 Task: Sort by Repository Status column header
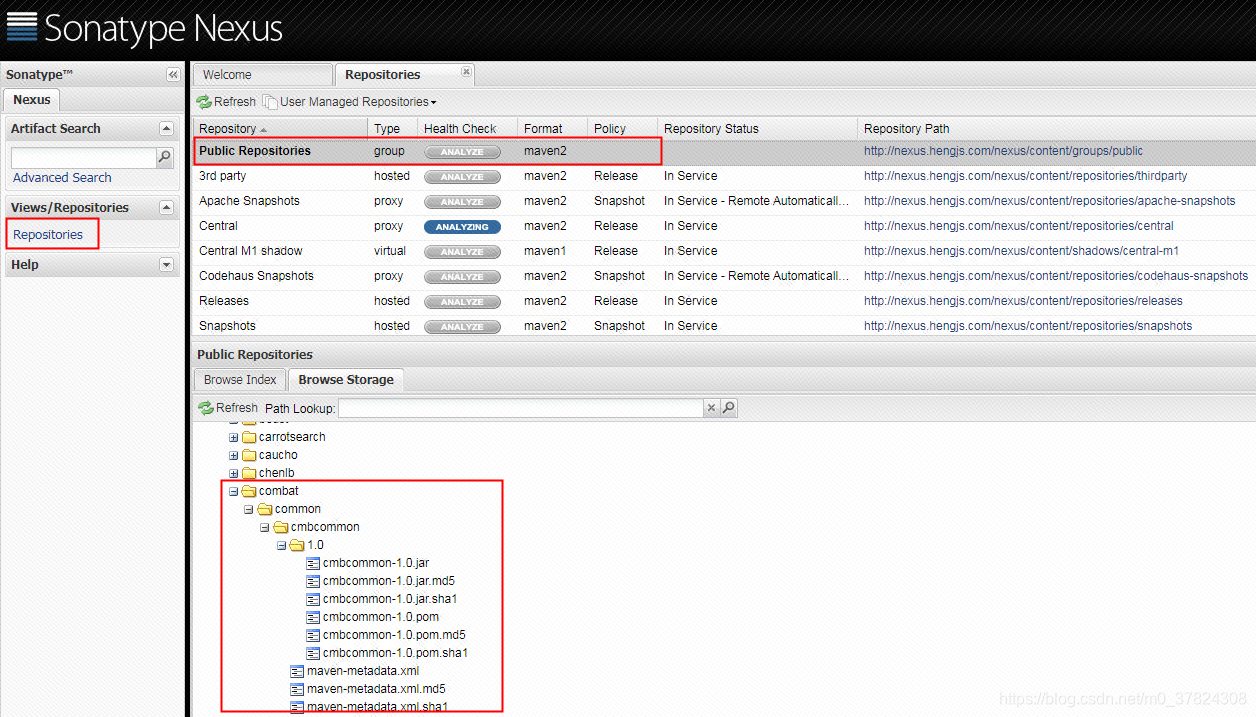tap(757, 128)
